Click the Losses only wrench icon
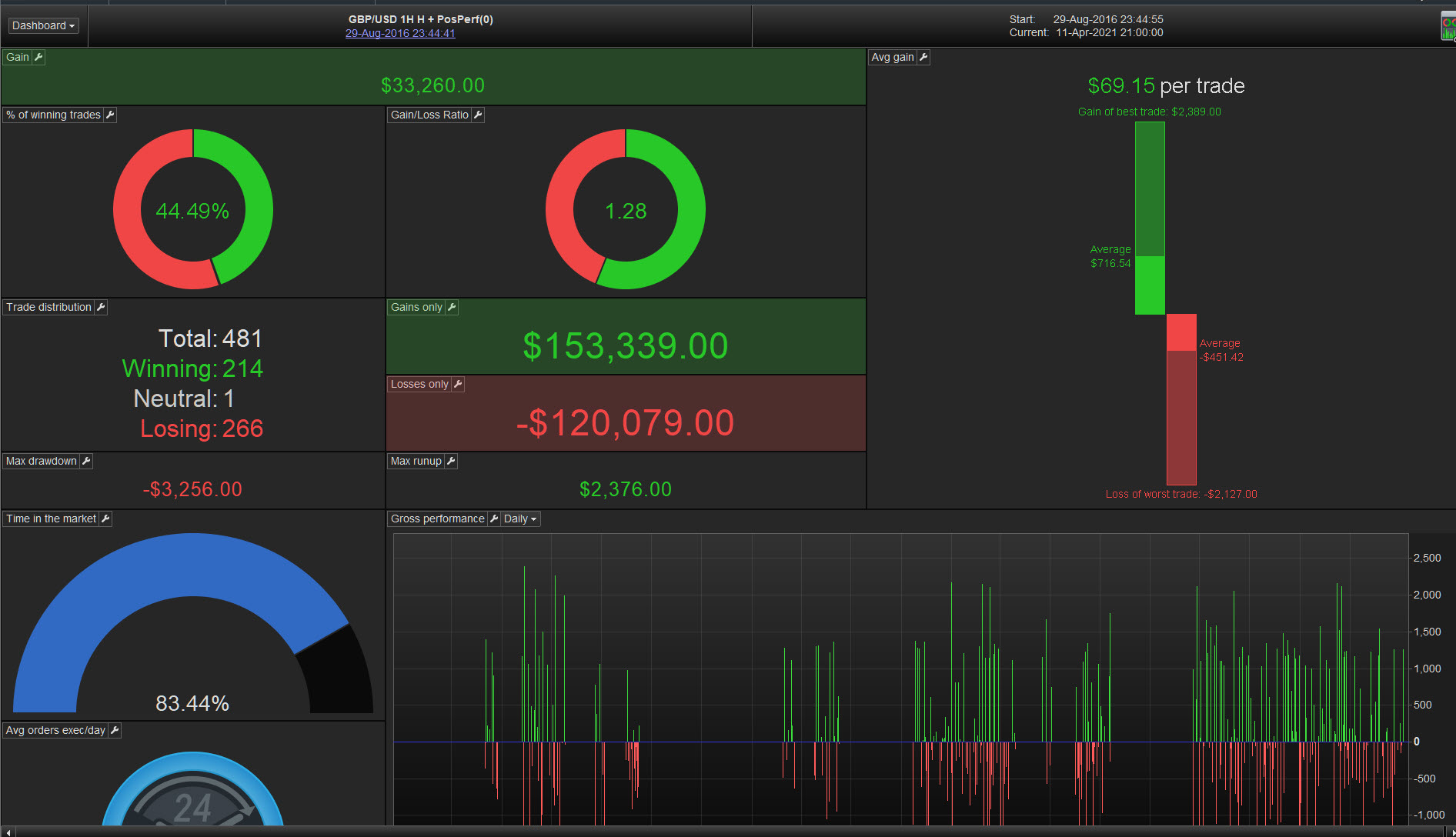The height and width of the screenshot is (837, 1456). pos(458,384)
